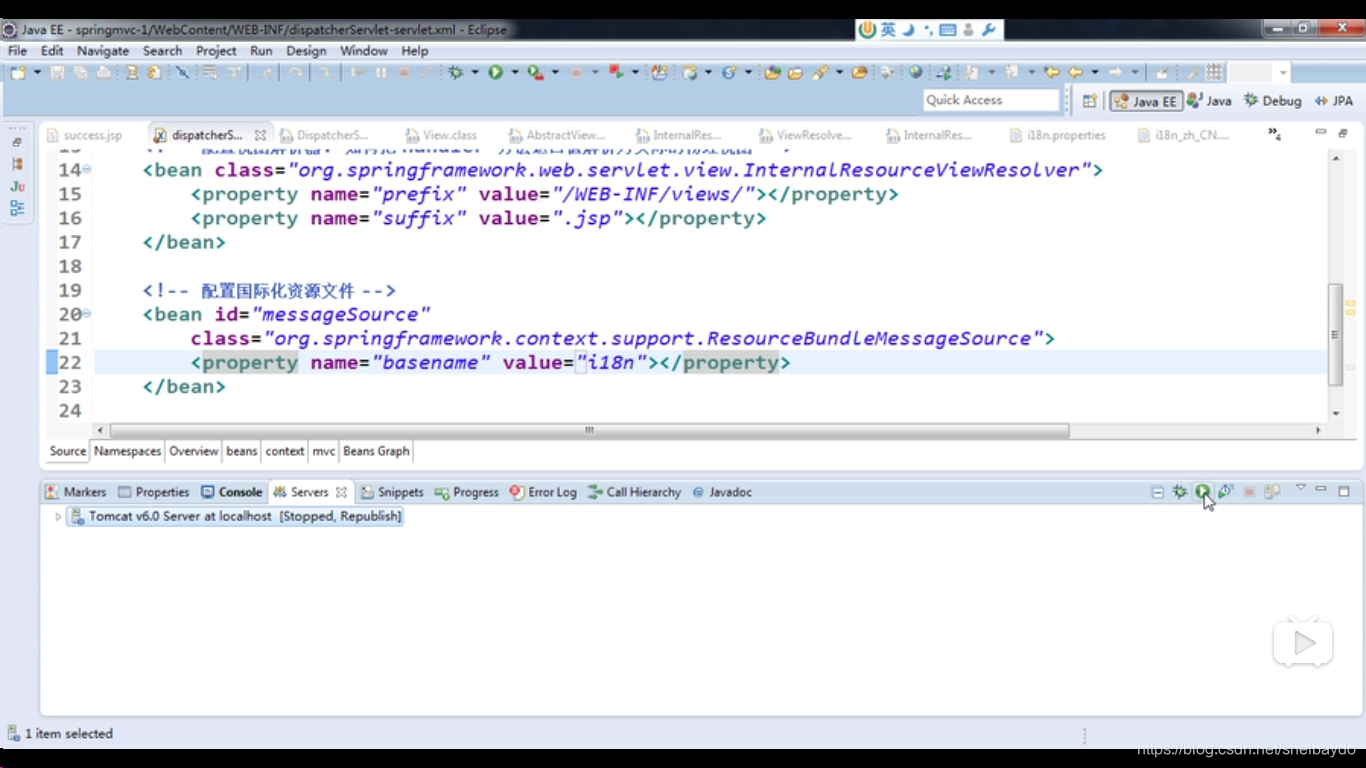Open the Namespaces editor page tab
1366x768 pixels.
127,452
